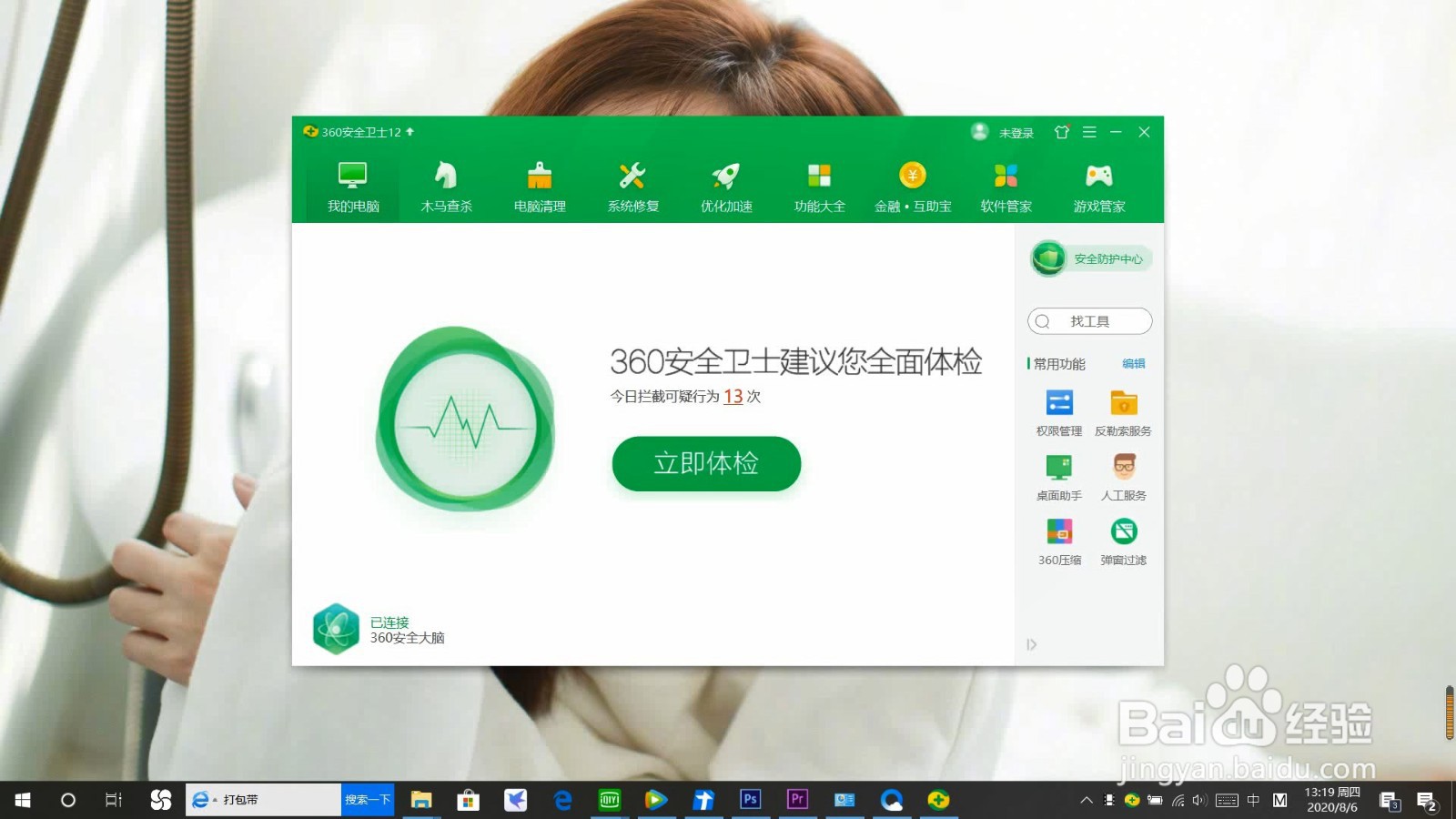Viewport: 1456px width, 819px height.
Task: Open Photoshop from taskbar
Action: point(750,800)
